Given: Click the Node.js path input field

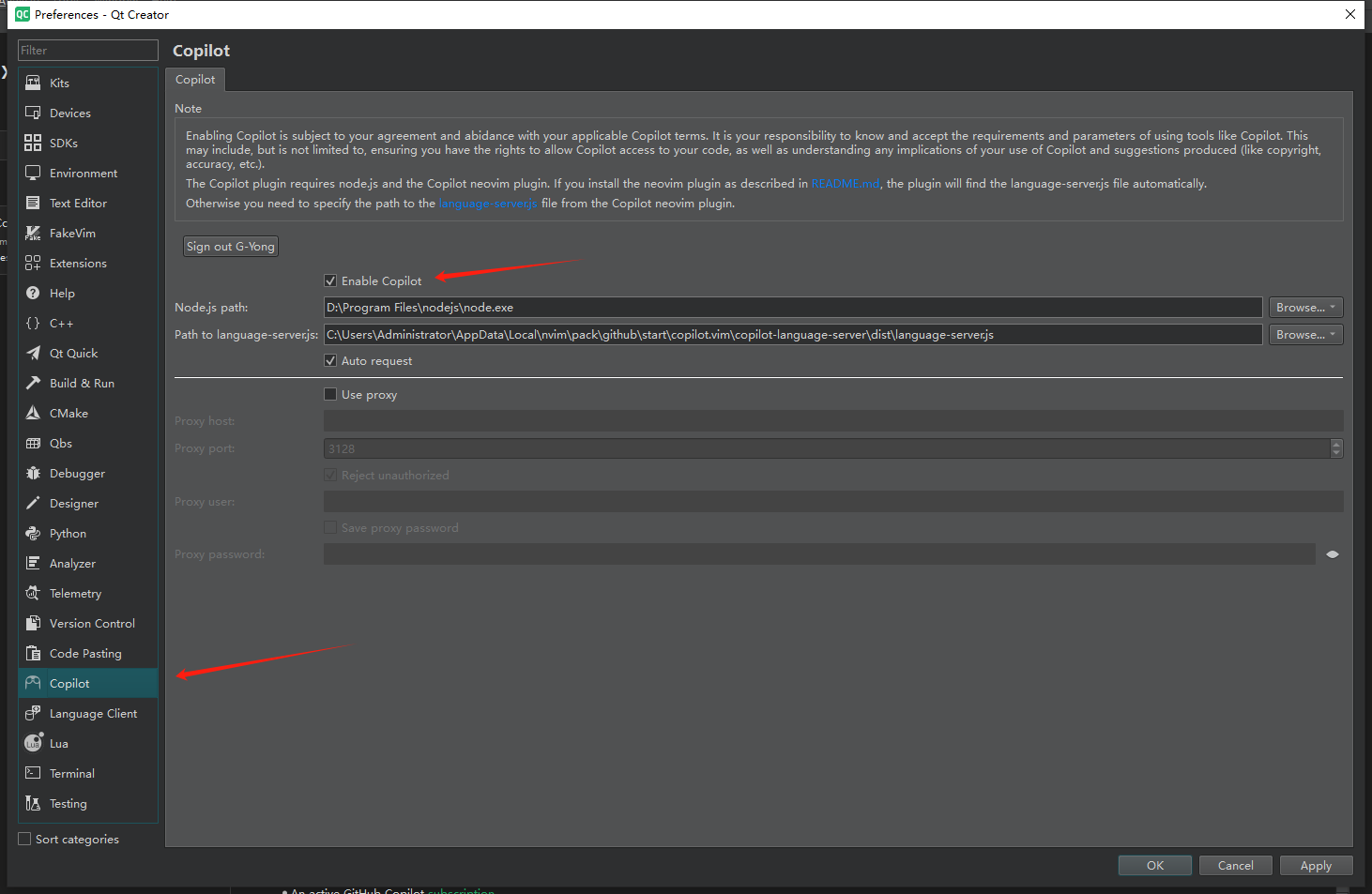Looking at the screenshot, I should point(793,307).
